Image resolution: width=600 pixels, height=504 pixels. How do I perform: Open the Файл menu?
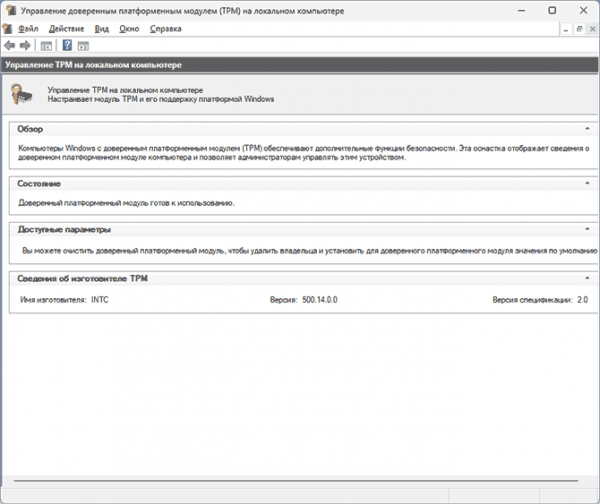[28, 29]
